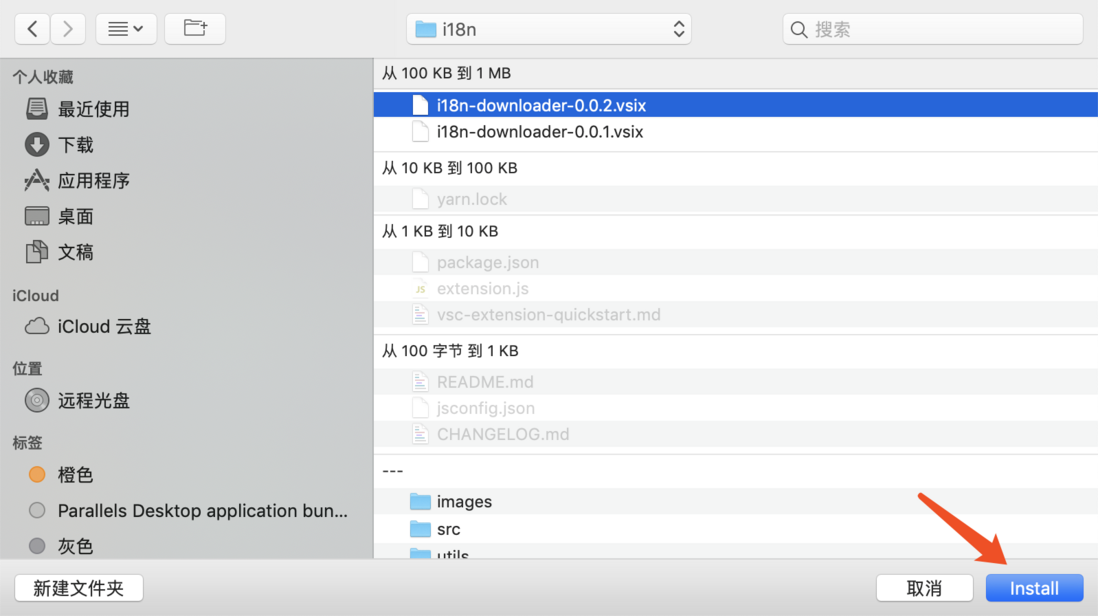Click the 文稿 documents icon
The image size is (1098, 616).
click(37, 252)
